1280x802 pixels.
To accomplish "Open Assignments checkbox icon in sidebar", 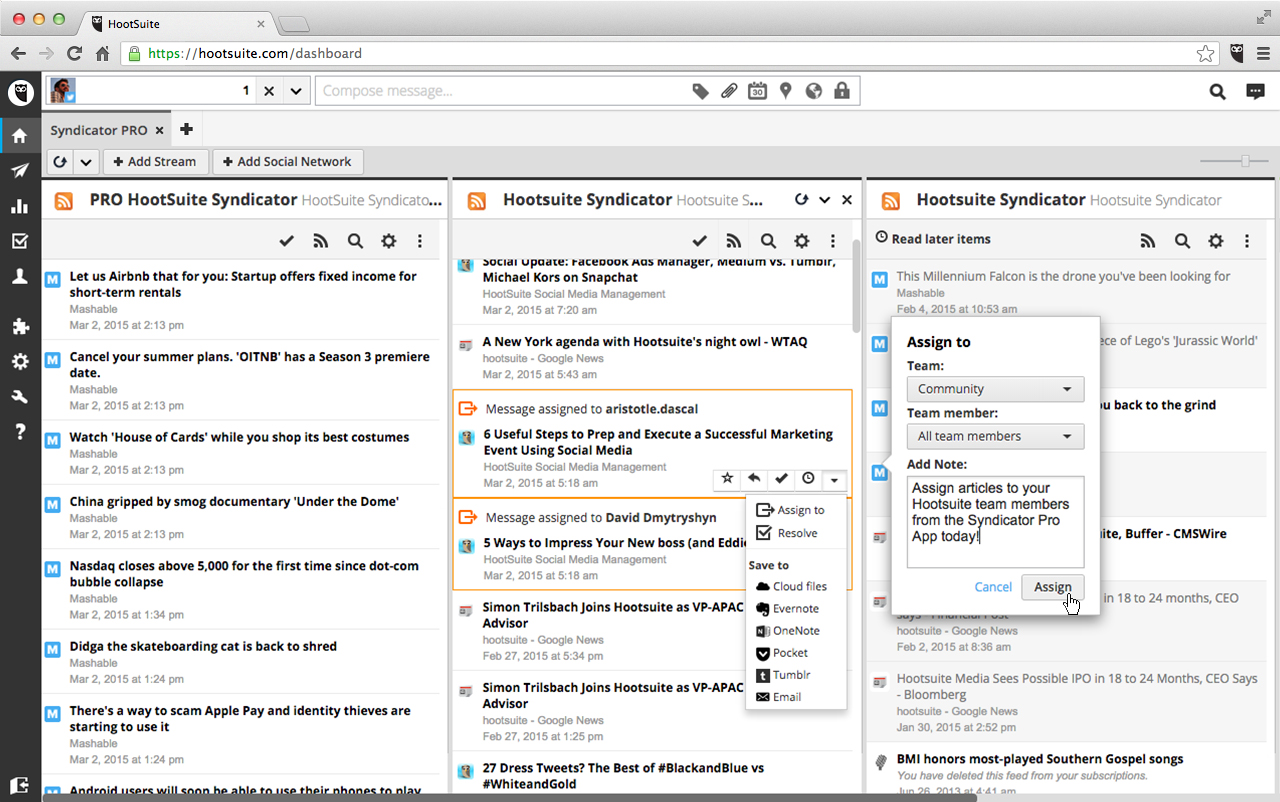I will click(20, 241).
